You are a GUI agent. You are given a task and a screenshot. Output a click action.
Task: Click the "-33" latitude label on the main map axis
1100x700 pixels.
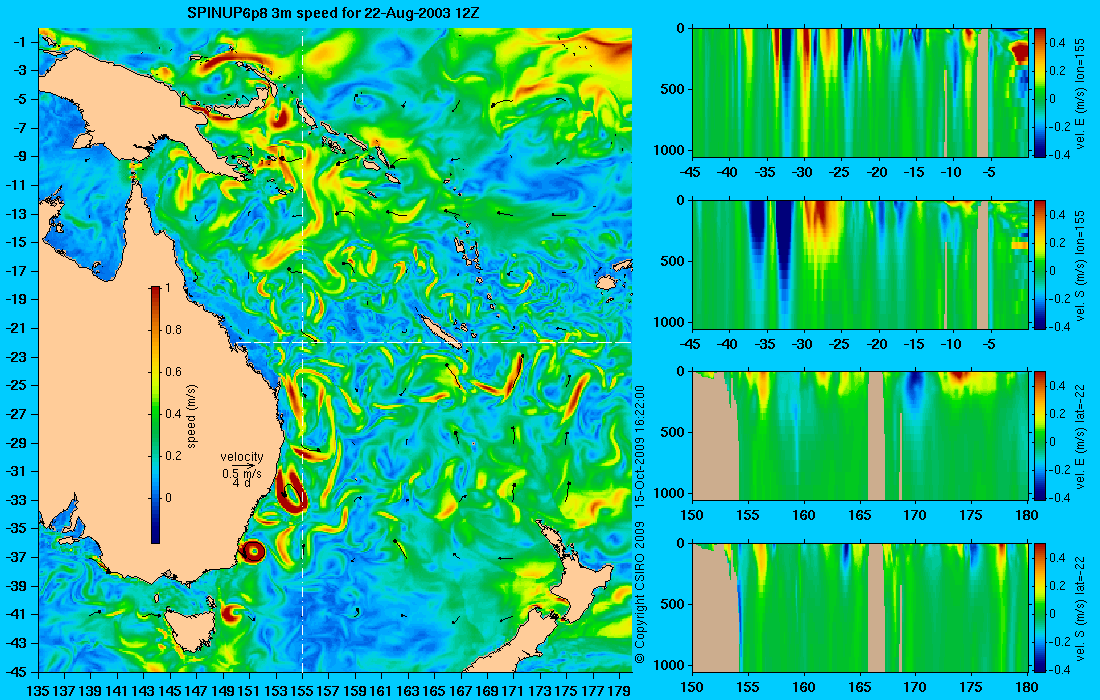(x=15, y=500)
